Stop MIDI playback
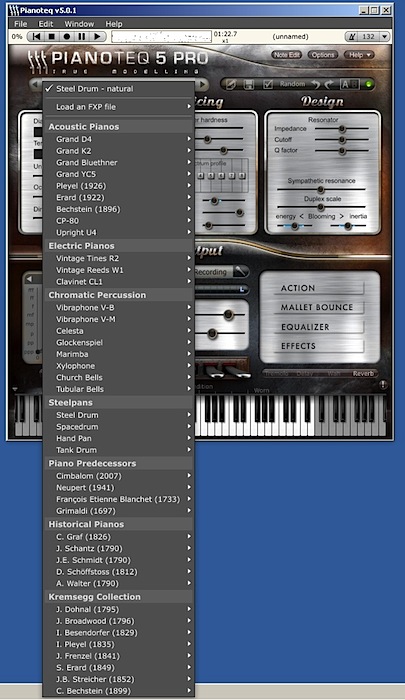Image resolution: width=405 pixels, height=700 pixels. (51, 37)
